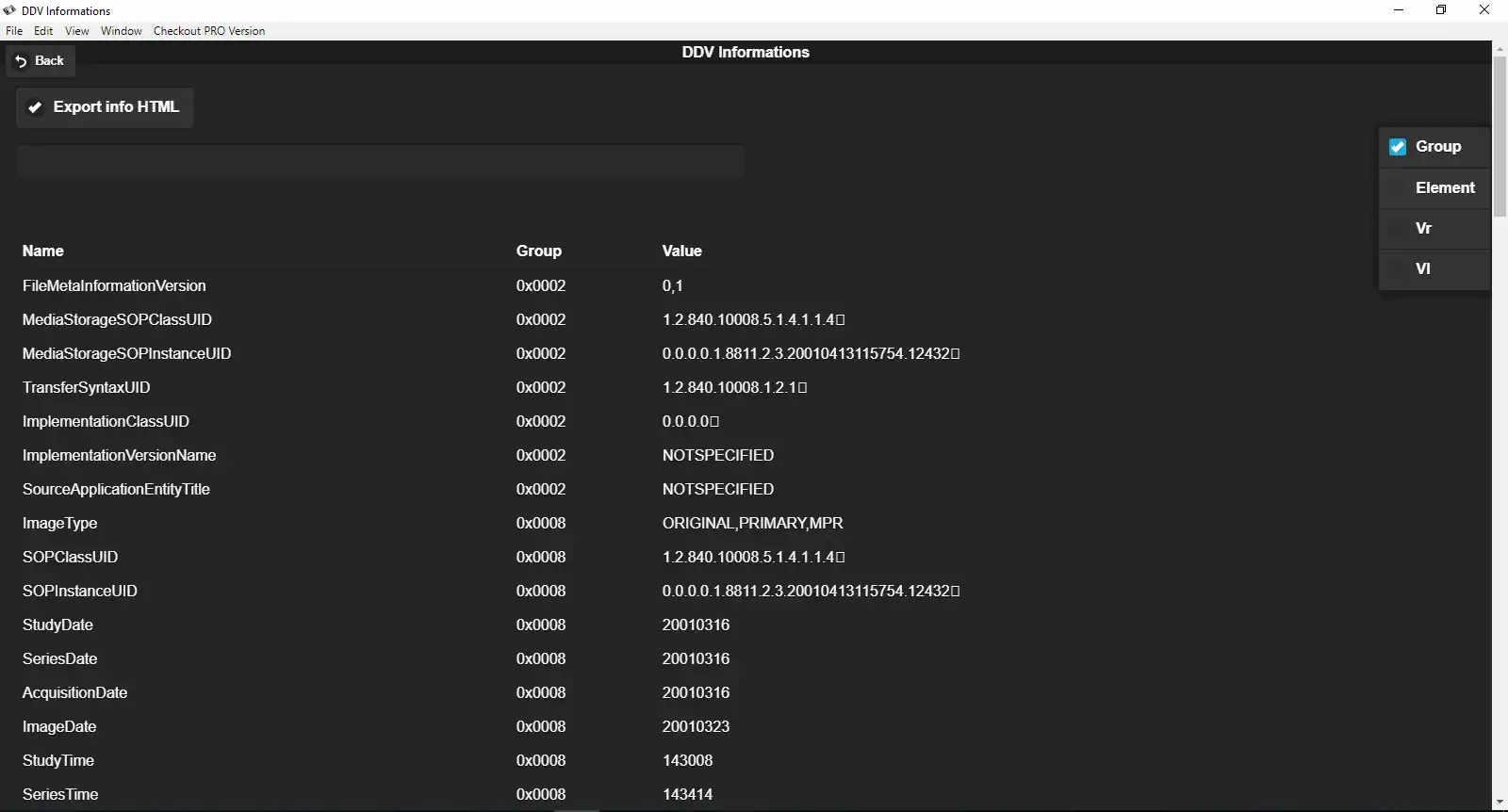
Task: Click the scrollbar down arrow
Action: click(1500, 803)
